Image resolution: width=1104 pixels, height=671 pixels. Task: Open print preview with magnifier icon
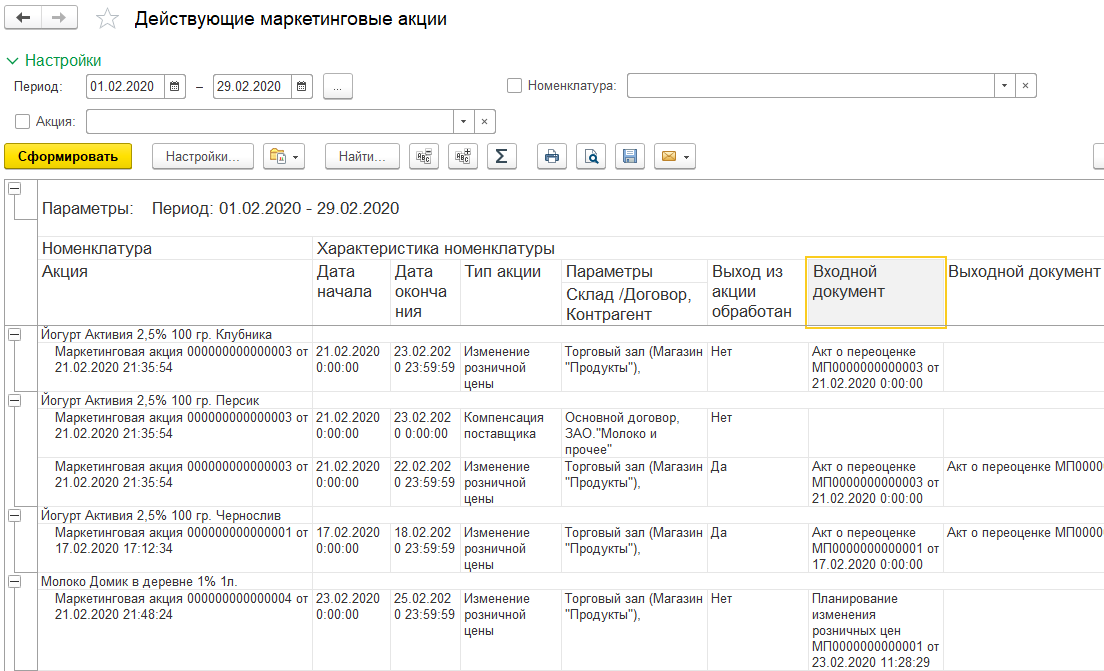click(x=591, y=156)
